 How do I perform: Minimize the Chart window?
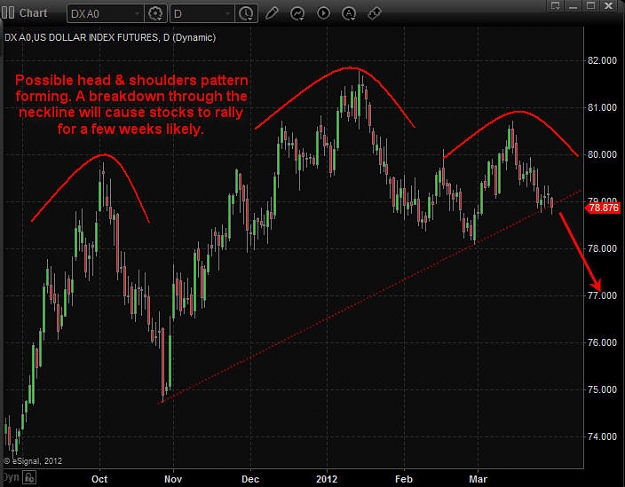(x=573, y=6)
